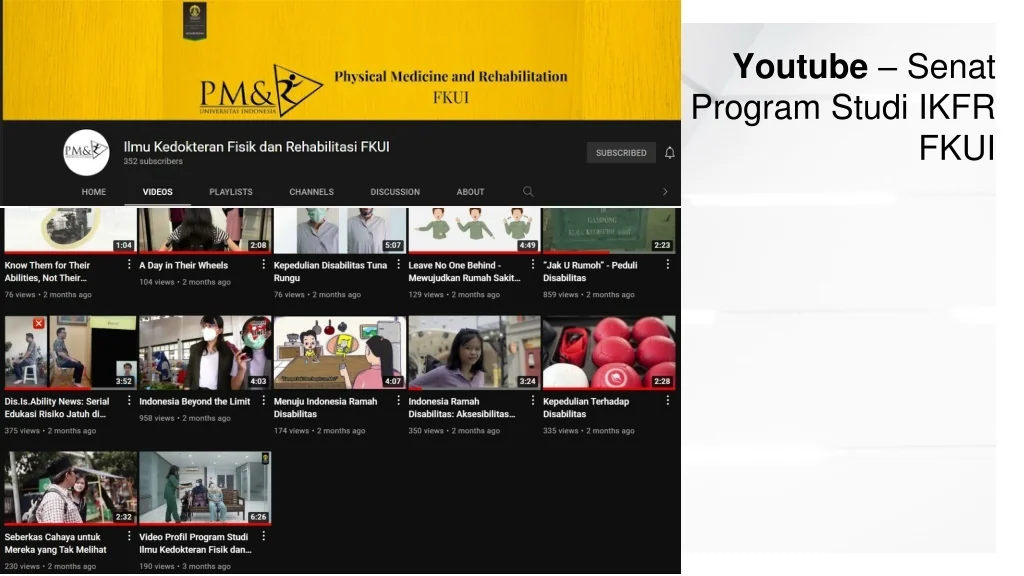The image size is (1024, 576).
Task: Open options for Kepedulian Terhadap Disabilitas video
Action: pyautogui.click(x=667, y=400)
